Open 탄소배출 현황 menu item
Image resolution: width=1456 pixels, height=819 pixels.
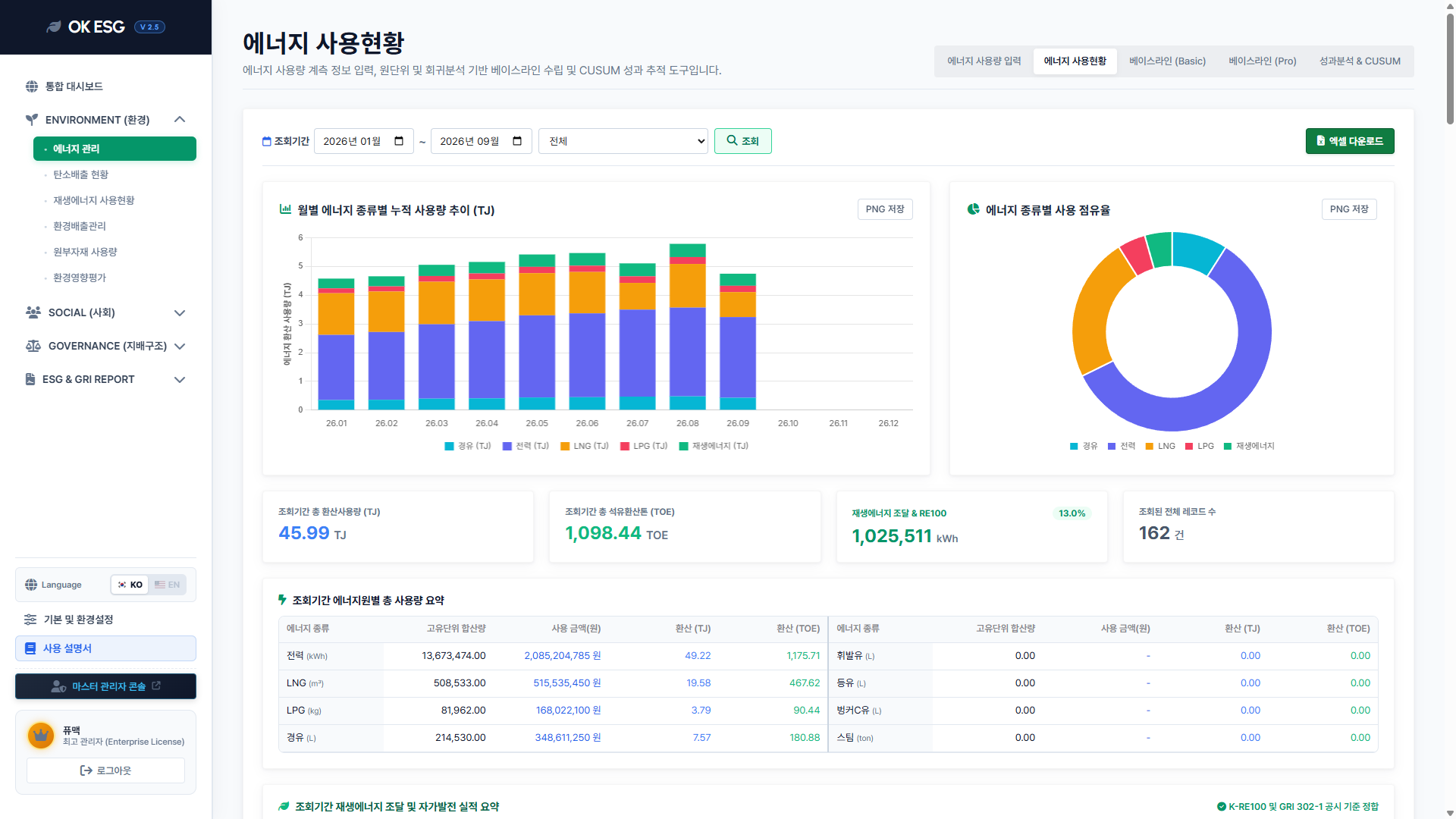click(80, 174)
